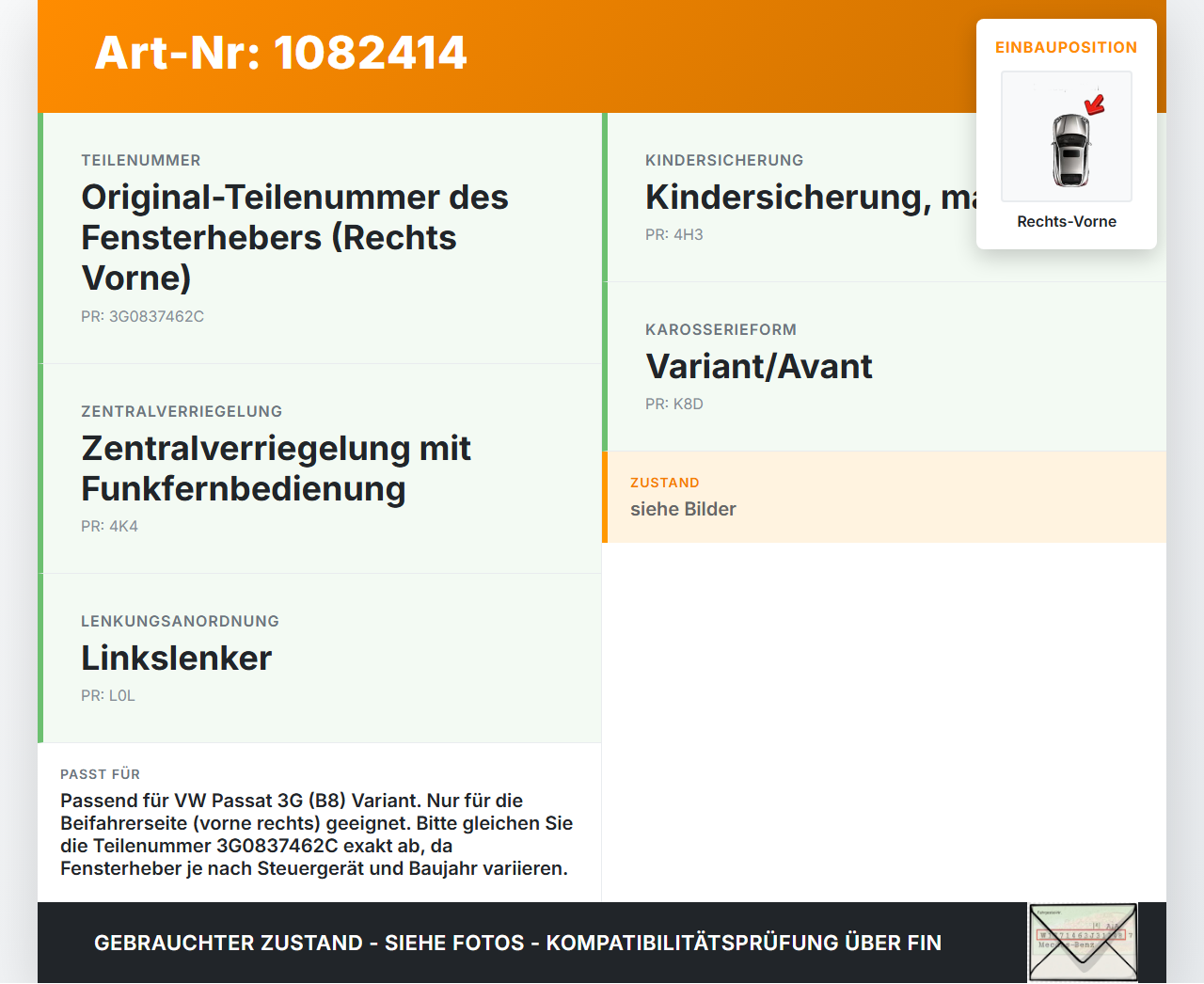Click the EINBAUPOSITION card title
This screenshot has width=1204, height=984.
tap(1067, 47)
